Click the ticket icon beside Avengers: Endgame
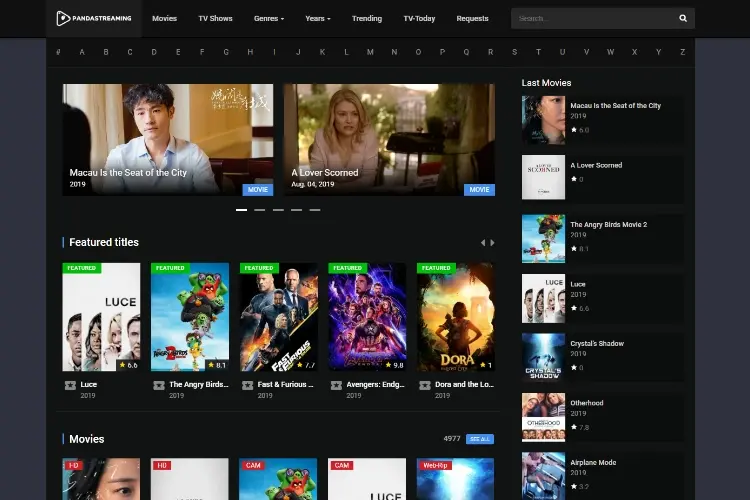 (336, 385)
